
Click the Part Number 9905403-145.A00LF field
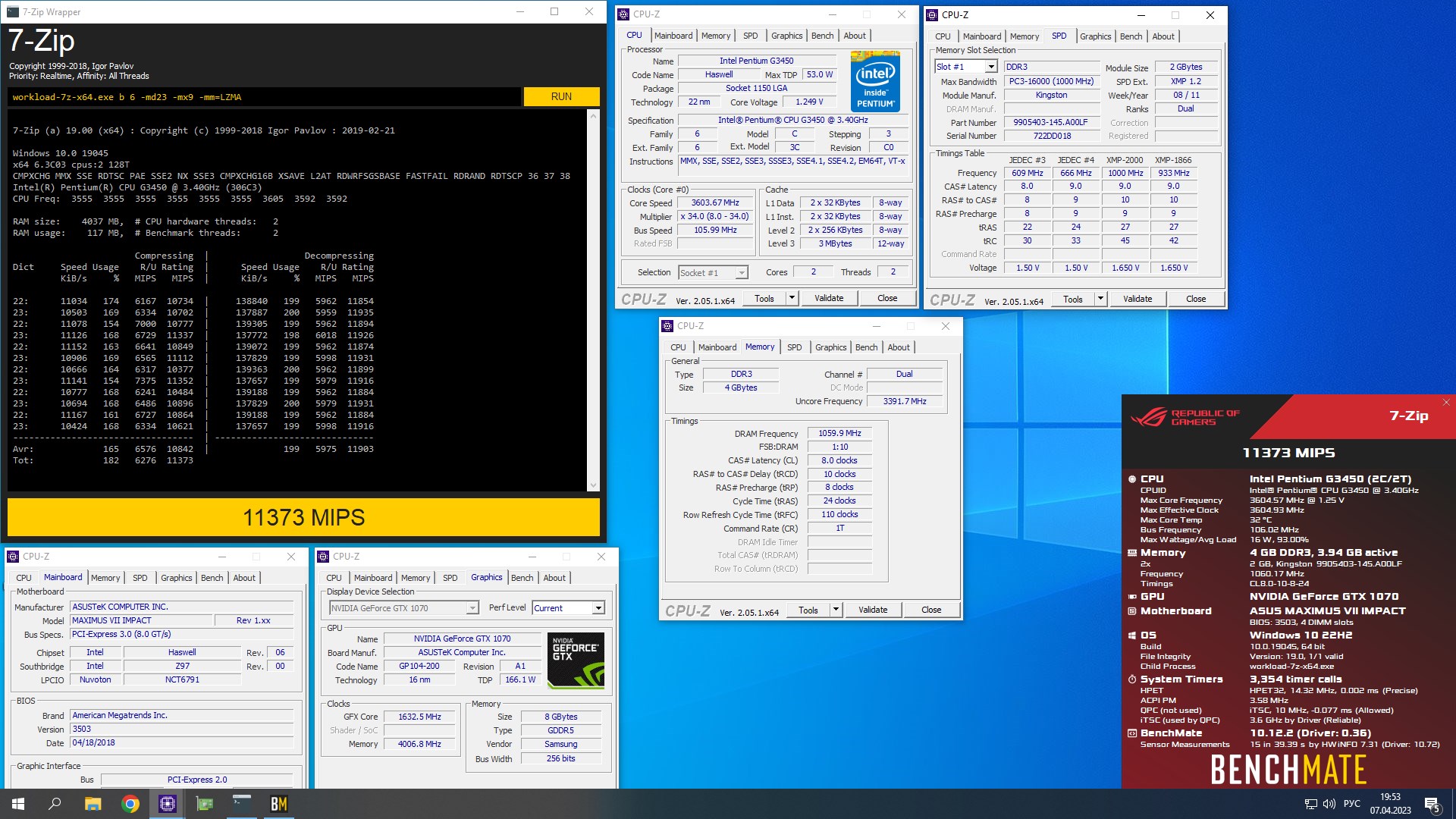point(1051,122)
